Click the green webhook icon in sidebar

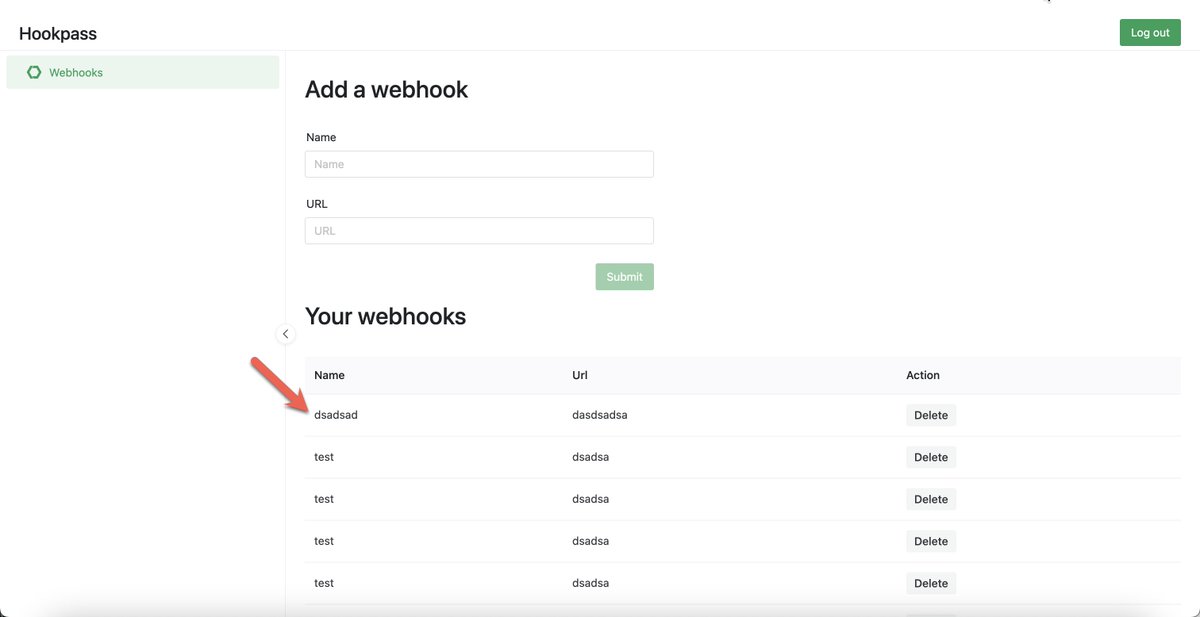pos(34,72)
